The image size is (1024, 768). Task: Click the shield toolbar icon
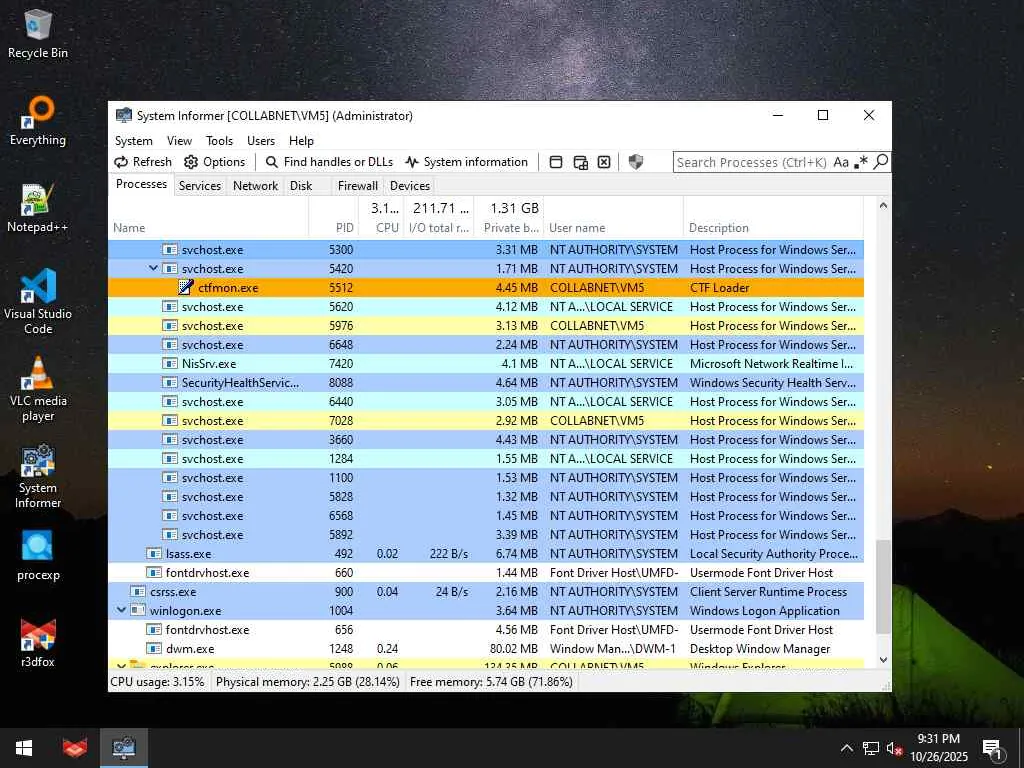coord(635,162)
